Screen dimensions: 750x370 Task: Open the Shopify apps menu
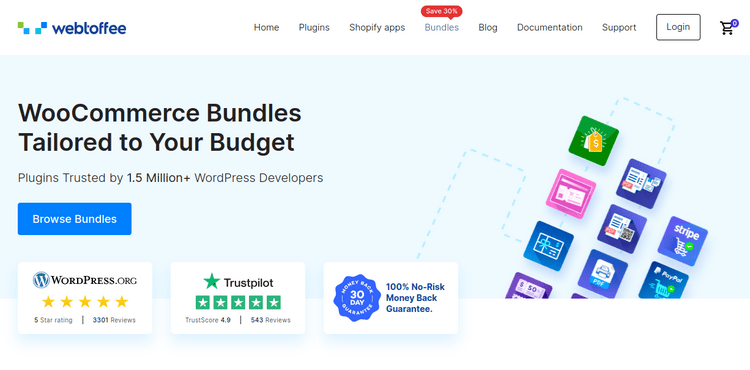coord(377,28)
